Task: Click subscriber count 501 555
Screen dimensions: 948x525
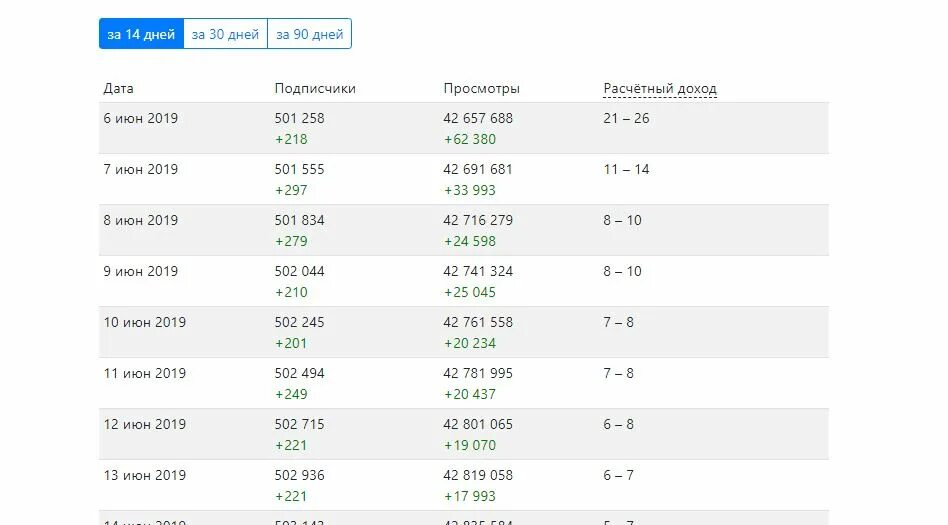Action: point(299,169)
